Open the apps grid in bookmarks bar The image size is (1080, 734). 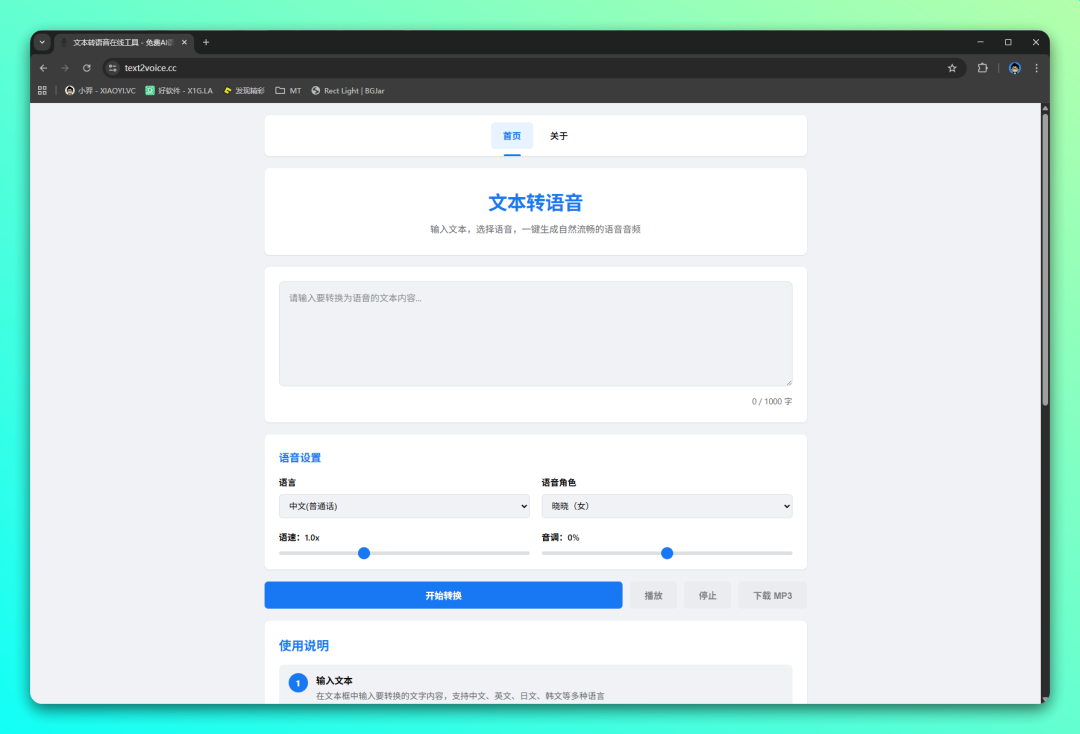42,91
